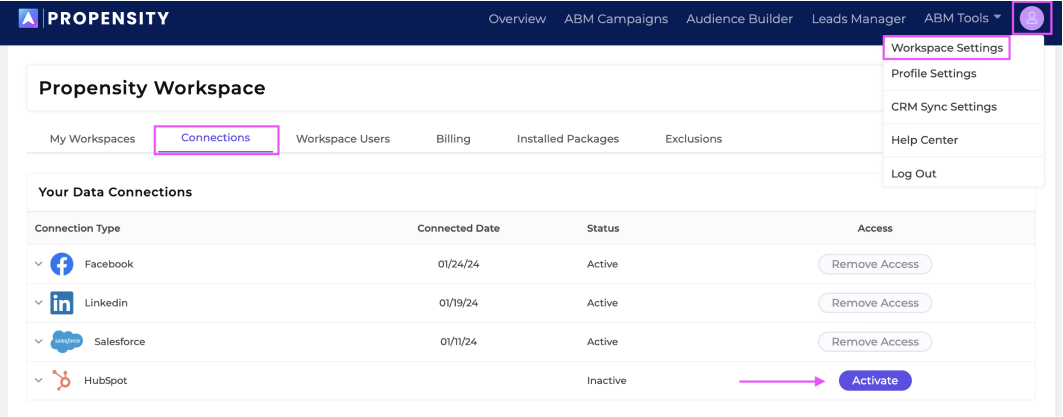The height and width of the screenshot is (417, 1063).
Task: Expand the Salesforce connection row chevron
Action: tap(39, 342)
